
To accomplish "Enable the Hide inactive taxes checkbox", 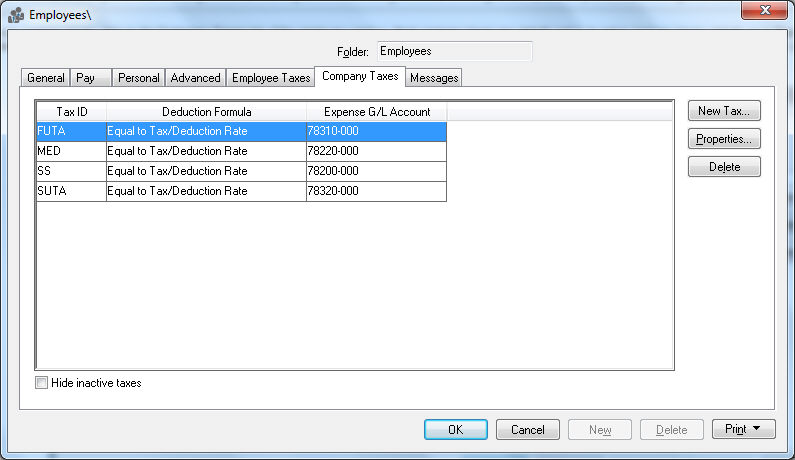I will (x=42, y=383).
